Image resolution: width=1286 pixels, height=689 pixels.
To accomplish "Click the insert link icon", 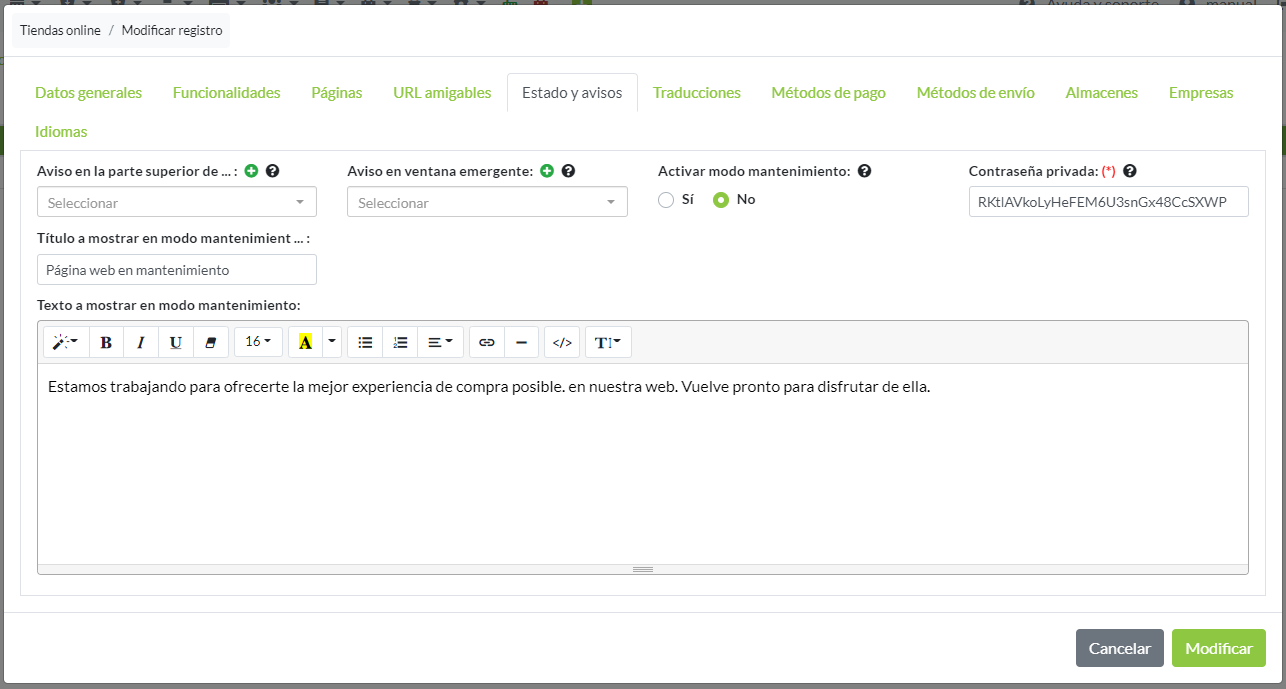I will click(487, 342).
